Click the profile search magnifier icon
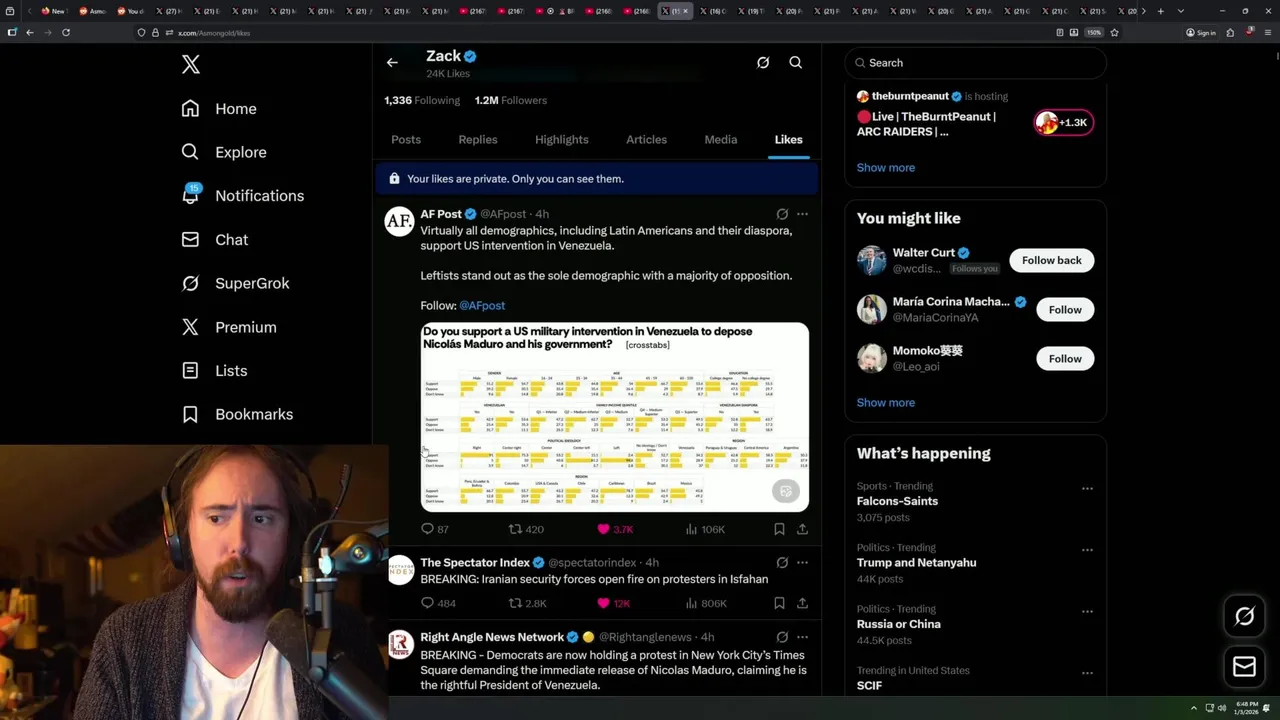 pyautogui.click(x=796, y=62)
